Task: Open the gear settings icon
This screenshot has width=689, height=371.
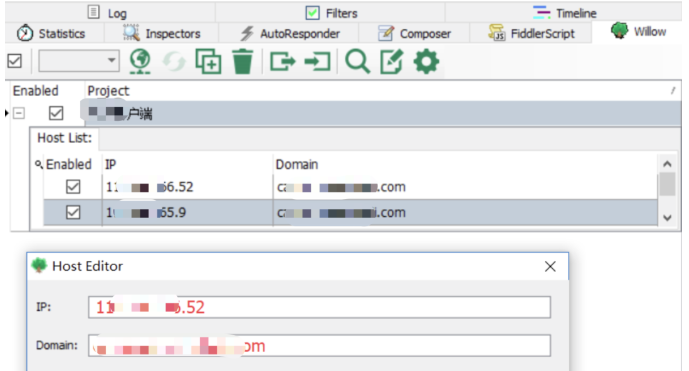Action: (426, 61)
